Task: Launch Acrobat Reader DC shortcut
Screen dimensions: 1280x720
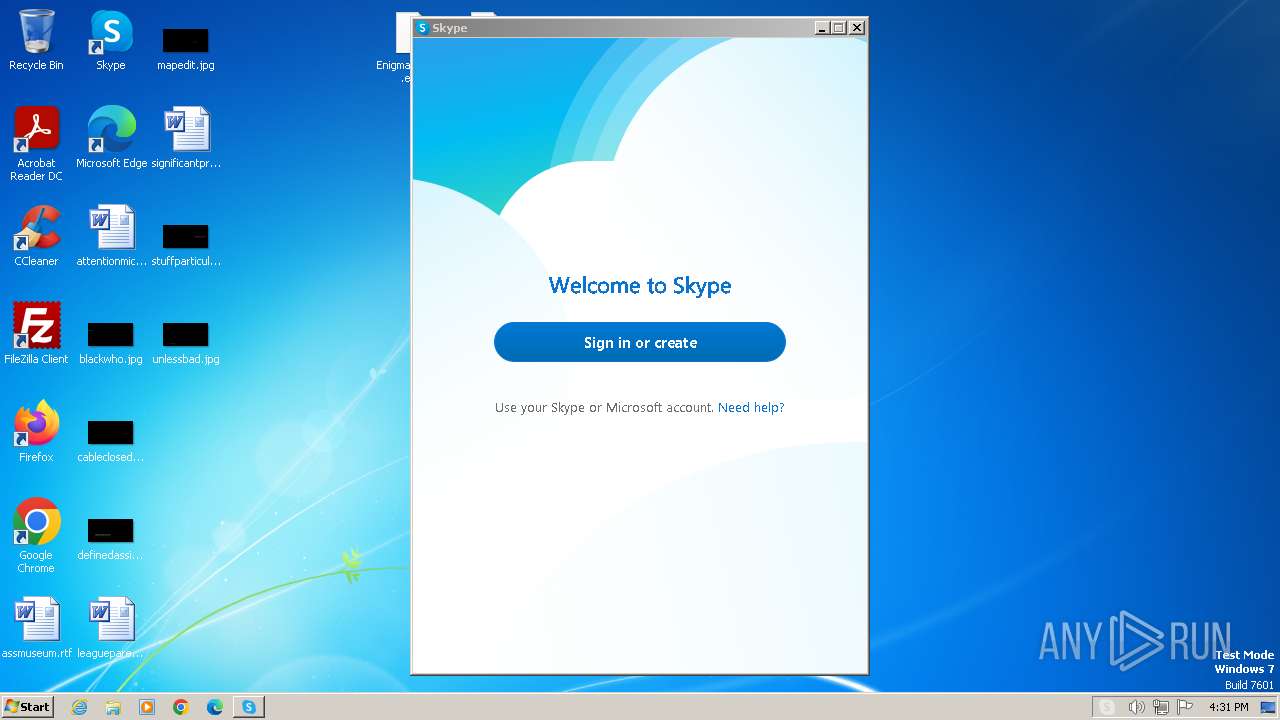Action: click(36, 144)
